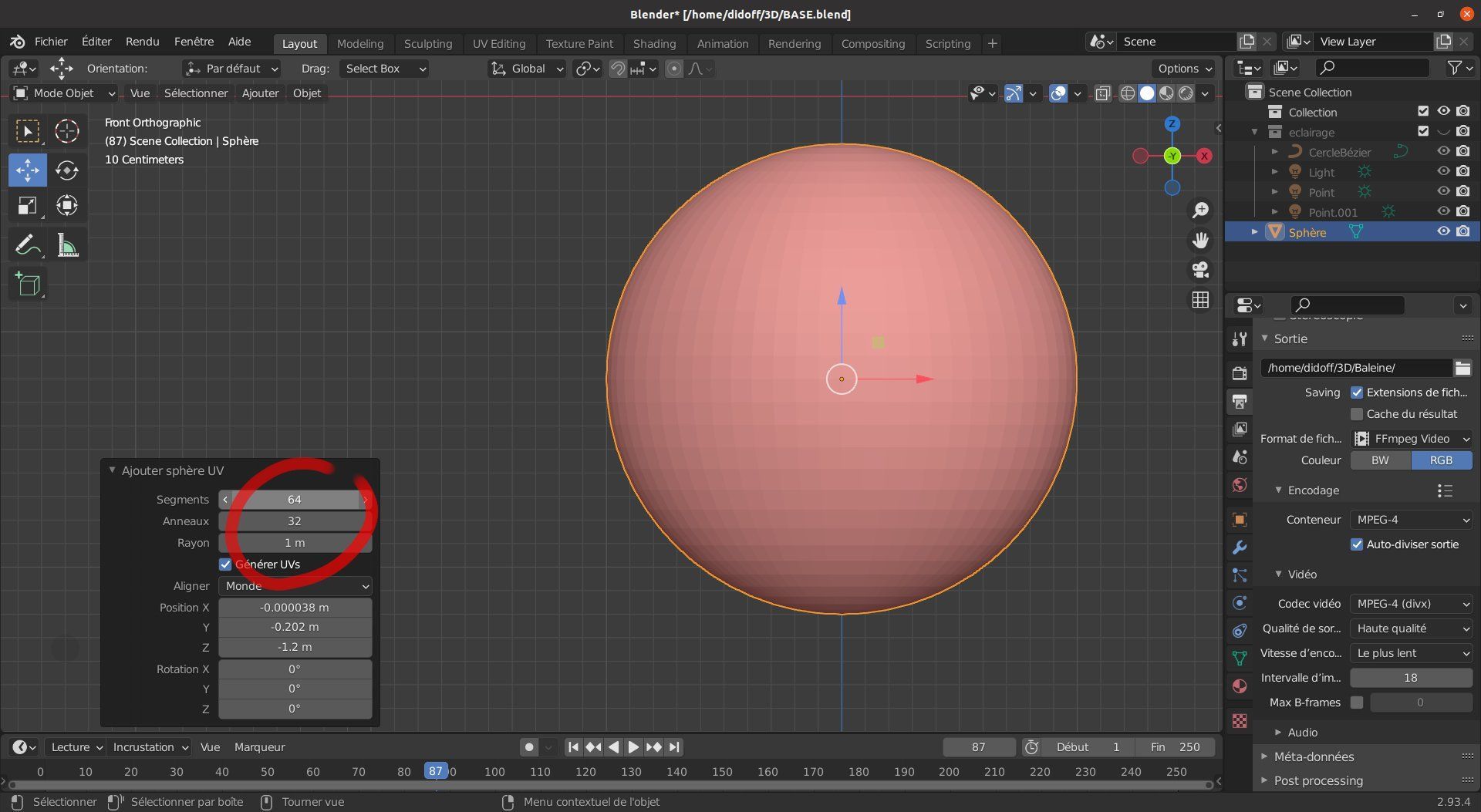Image resolution: width=1481 pixels, height=812 pixels.
Task: Toggle the Max B-frames checkbox
Action: 1357,702
